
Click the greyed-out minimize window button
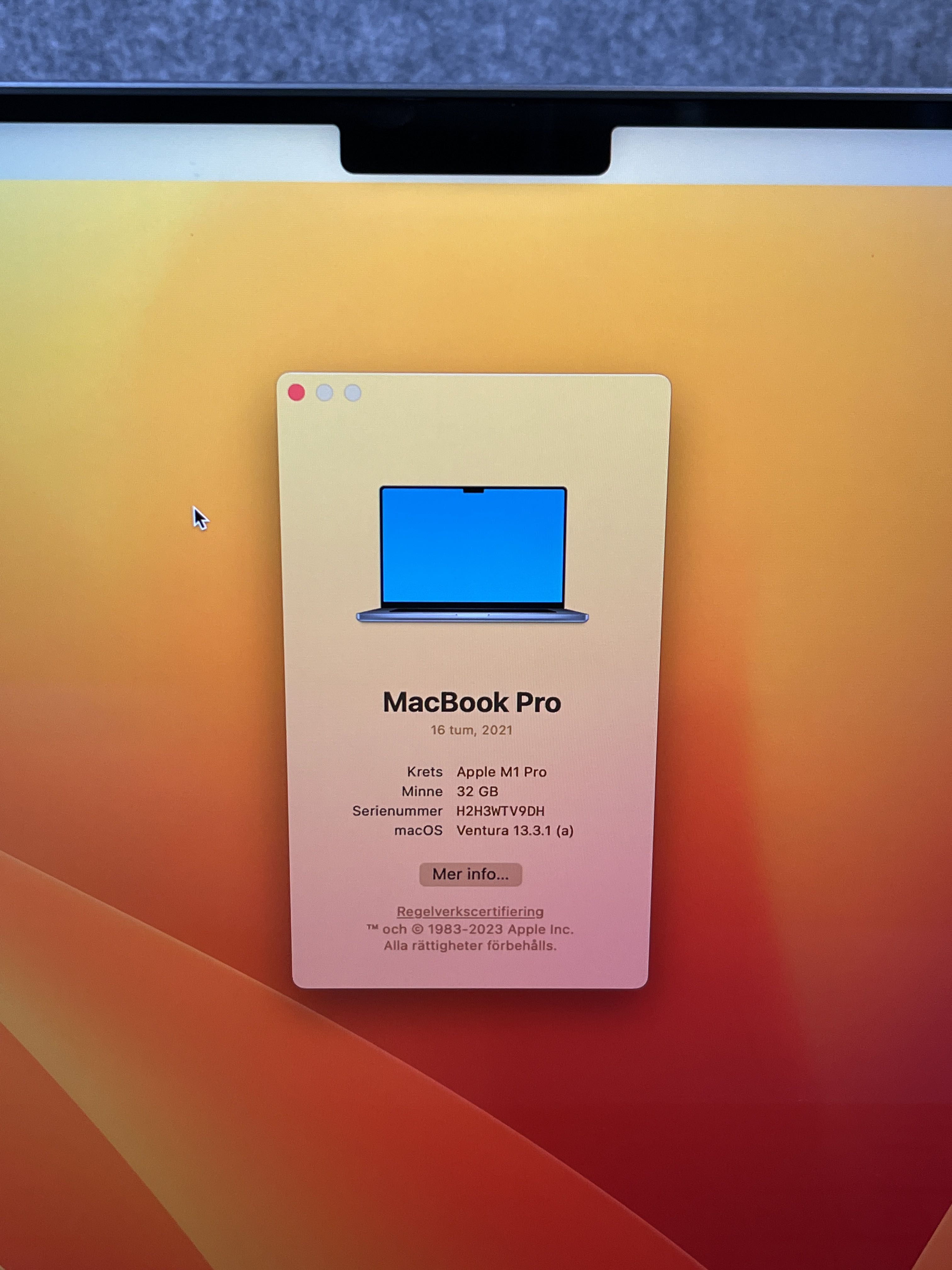tap(324, 393)
